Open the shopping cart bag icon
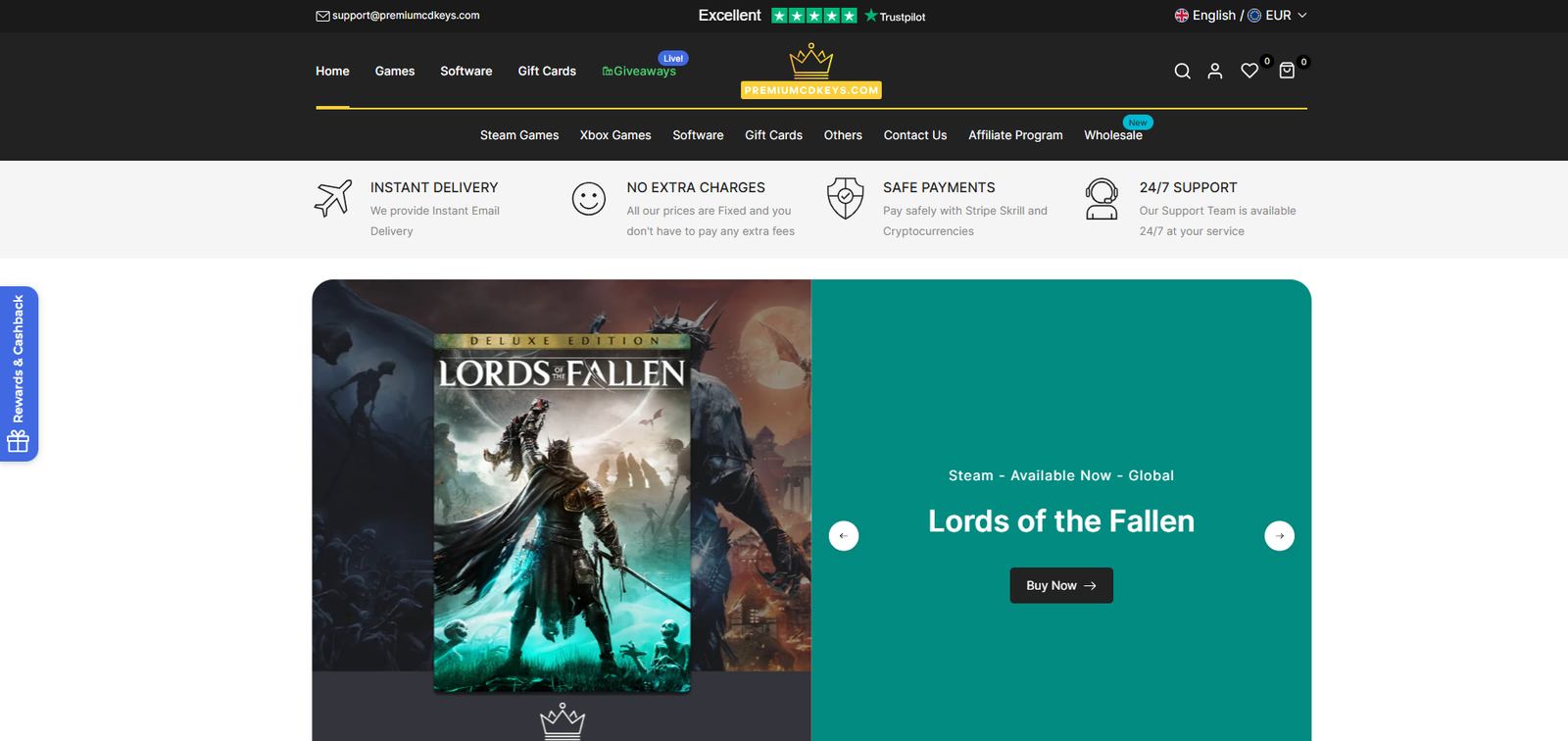 tap(1288, 71)
